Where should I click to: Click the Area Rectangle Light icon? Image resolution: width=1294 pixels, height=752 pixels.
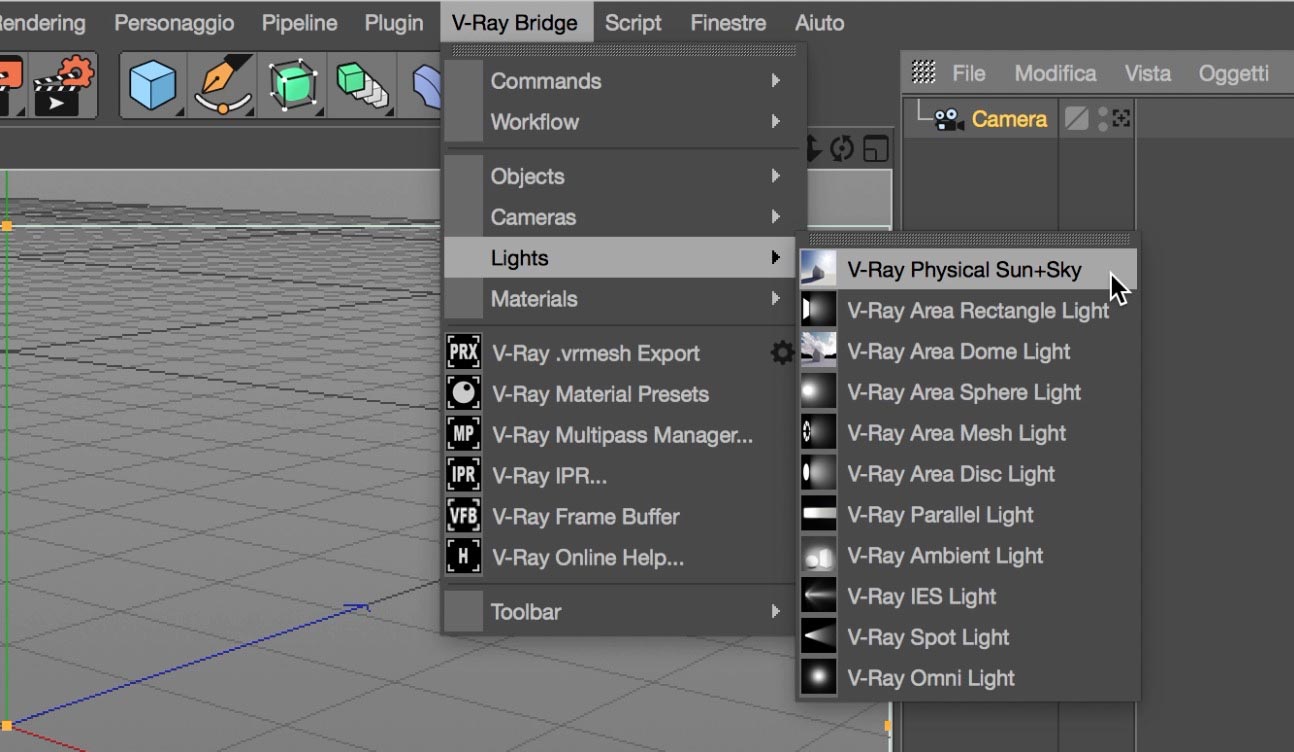(818, 310)
